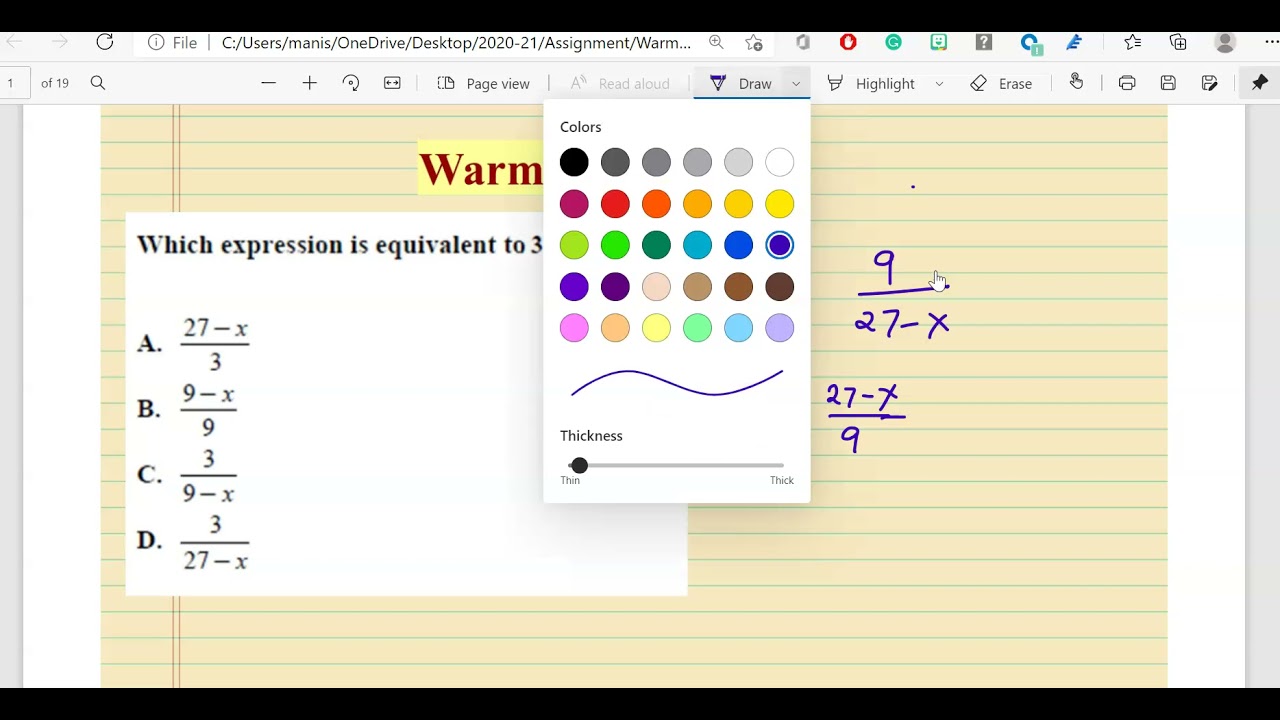Open the Favorites list icon
The width and height of the screenshot is (1280, 720).
pyautogui.click(x=1132, y=42)
